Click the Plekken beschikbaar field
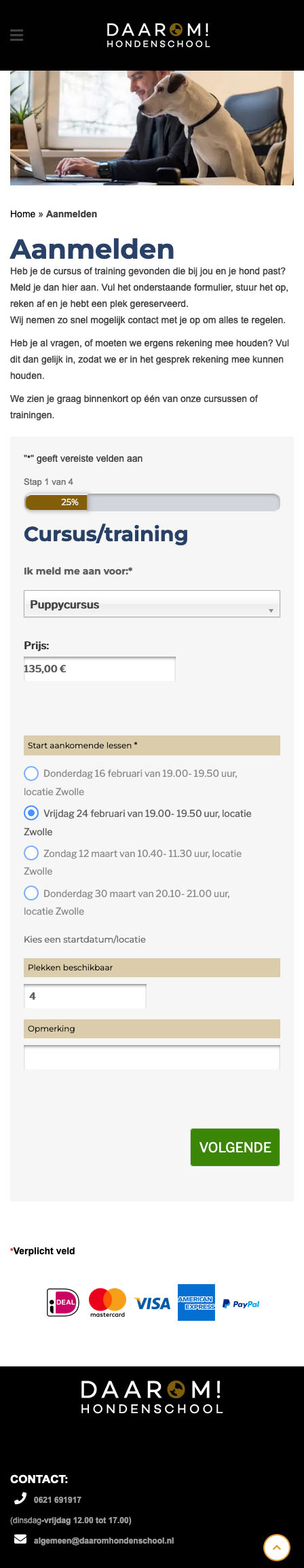Screen dimensions: 304x1568 point(85,996)
